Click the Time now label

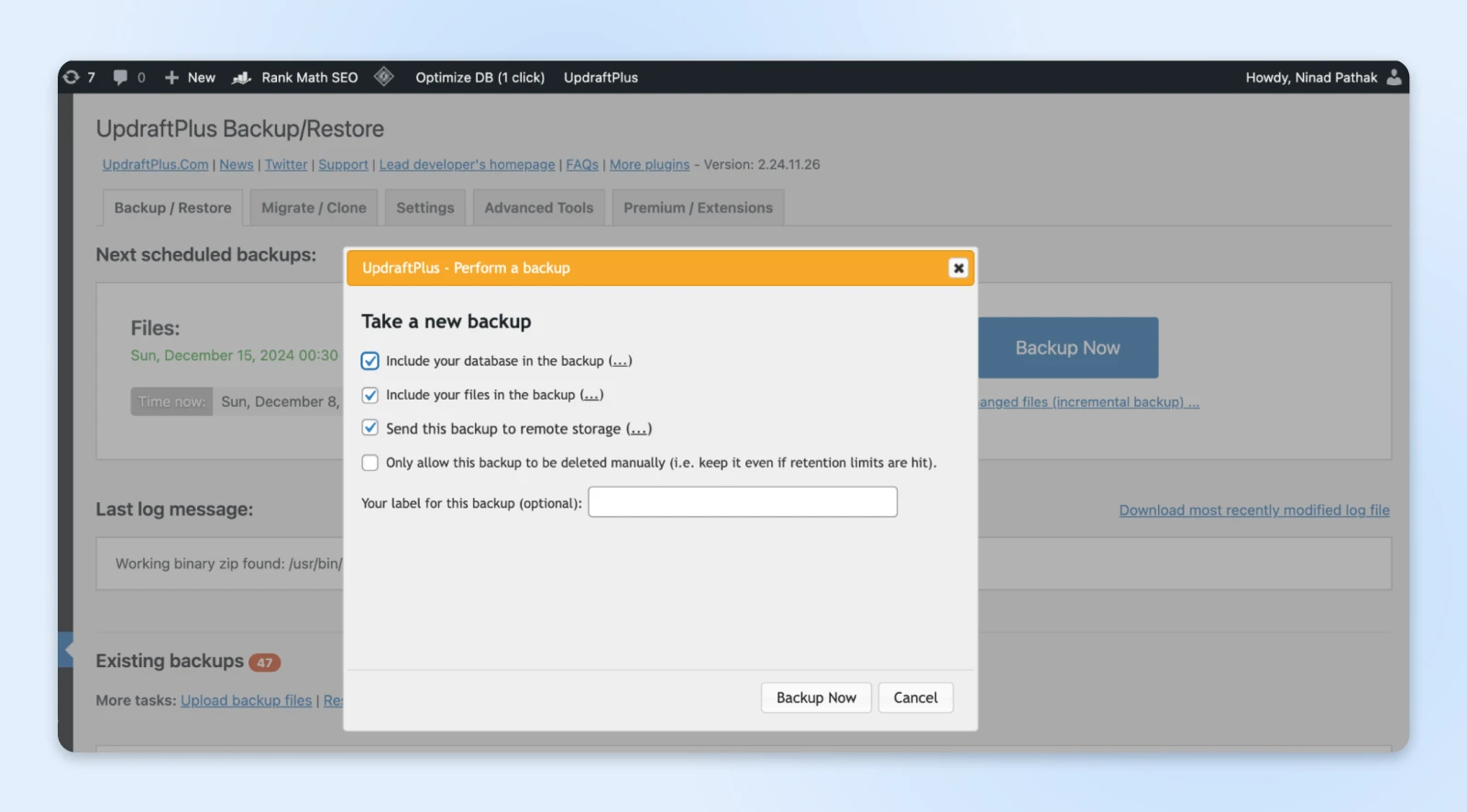pyautogui.click(x=171, y=401)
